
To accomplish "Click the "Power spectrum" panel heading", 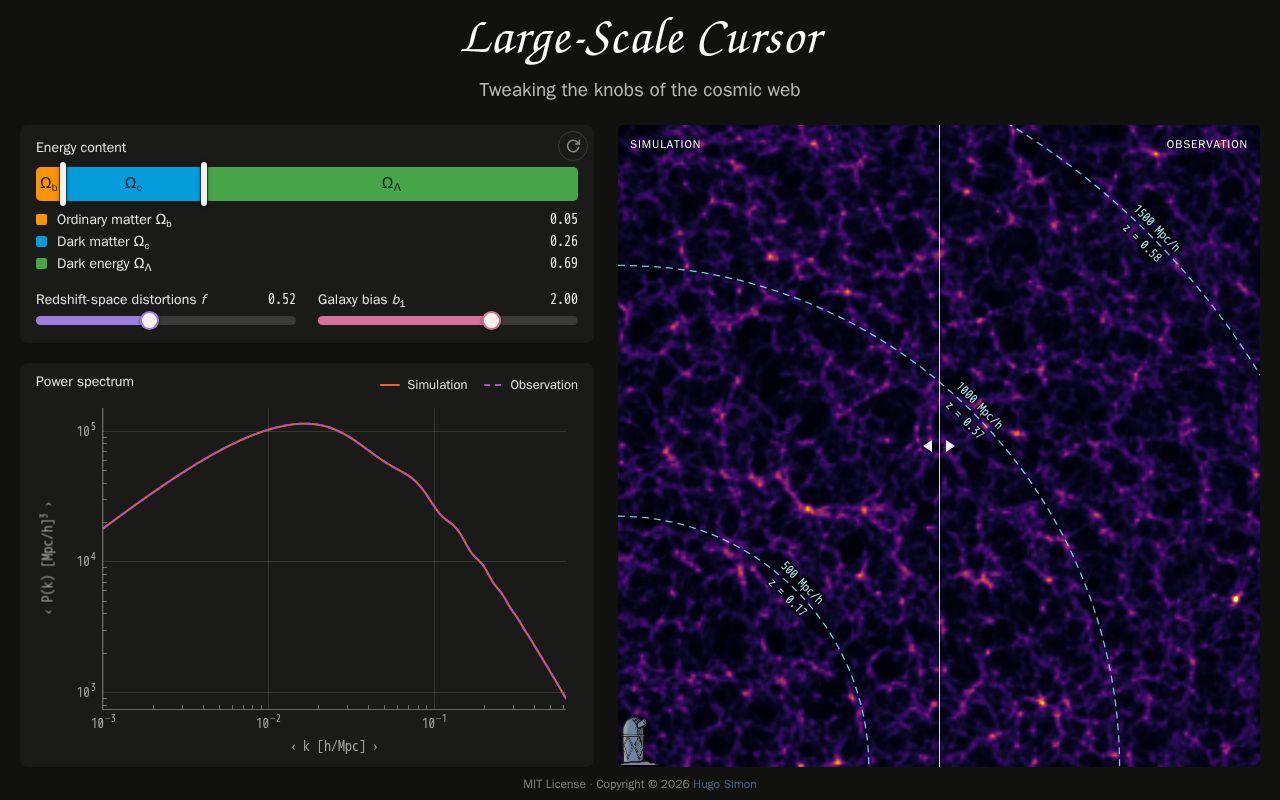I will click(85, 381).
